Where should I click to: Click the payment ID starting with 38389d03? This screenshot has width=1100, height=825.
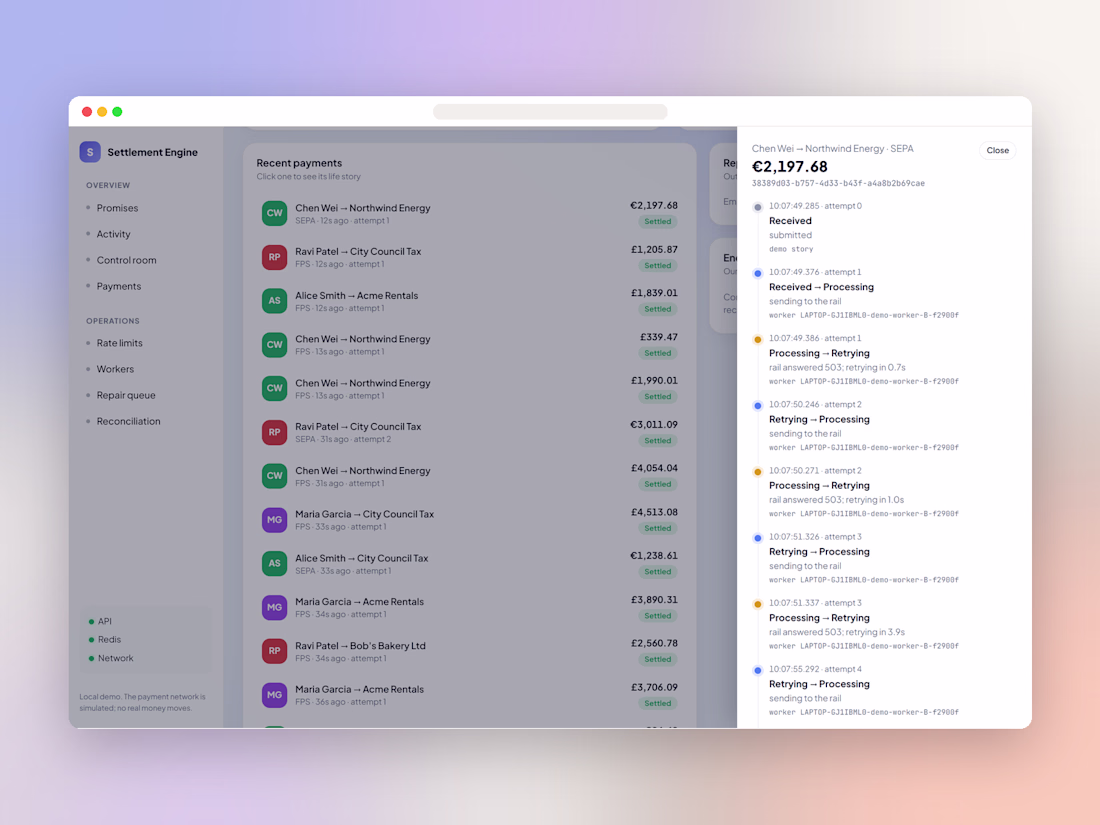click(838, 183)
